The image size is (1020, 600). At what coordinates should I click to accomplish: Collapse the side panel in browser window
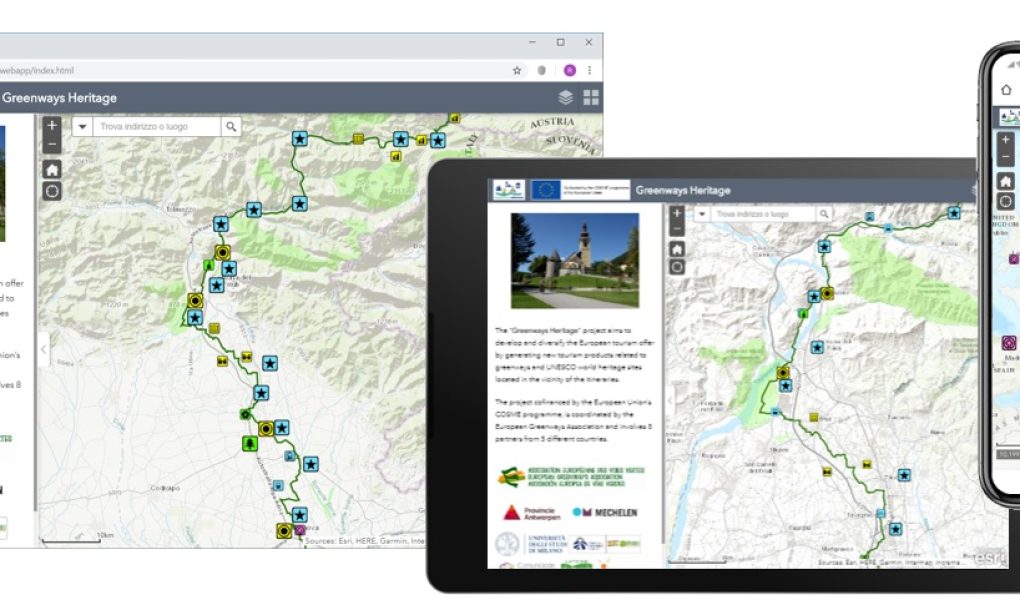(43, 349)
